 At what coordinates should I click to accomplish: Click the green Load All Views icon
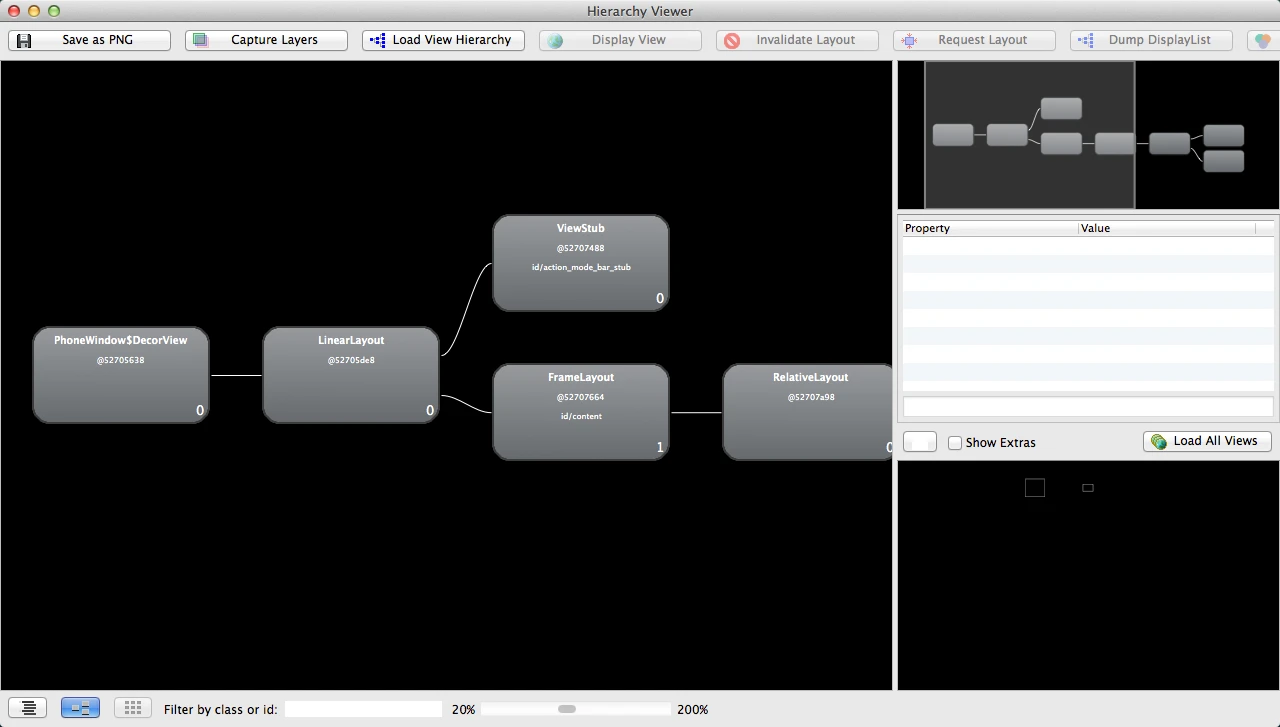1159,441
